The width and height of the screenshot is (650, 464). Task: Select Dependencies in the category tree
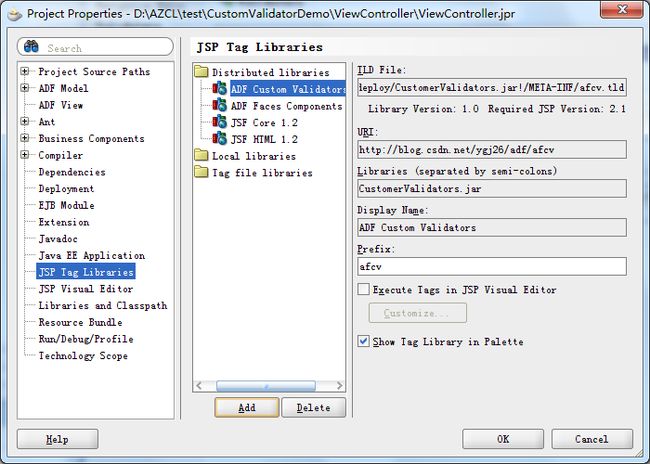click(72, 172)
